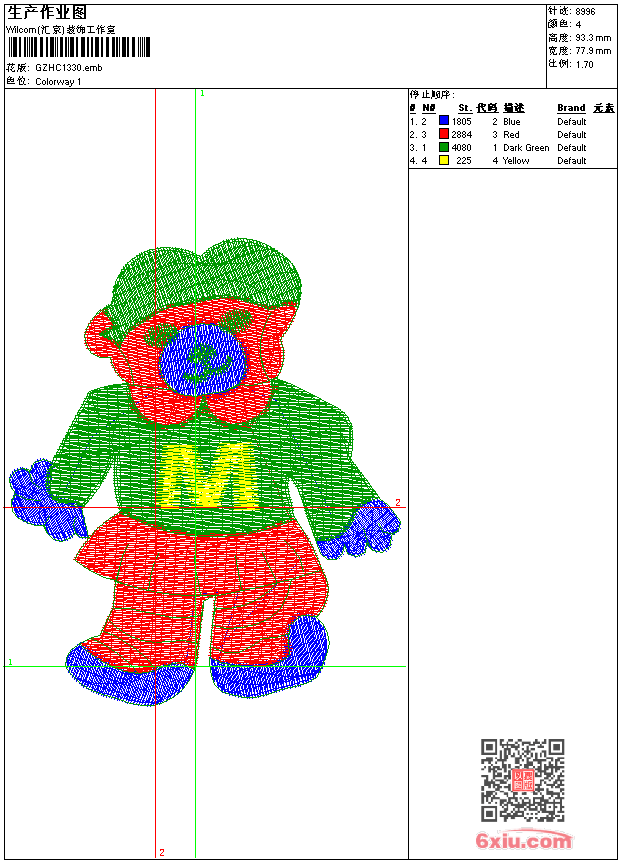Click the scale value 1.70
The width and height of the screenshot is (620, 860).
(x=584, y=64)
